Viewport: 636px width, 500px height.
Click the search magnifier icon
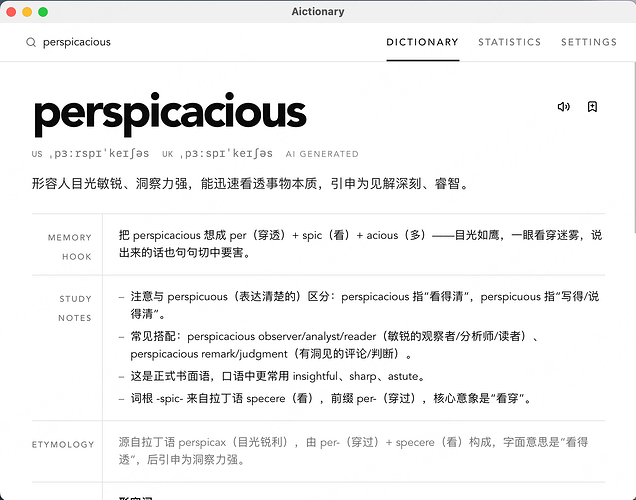(31, 42)
